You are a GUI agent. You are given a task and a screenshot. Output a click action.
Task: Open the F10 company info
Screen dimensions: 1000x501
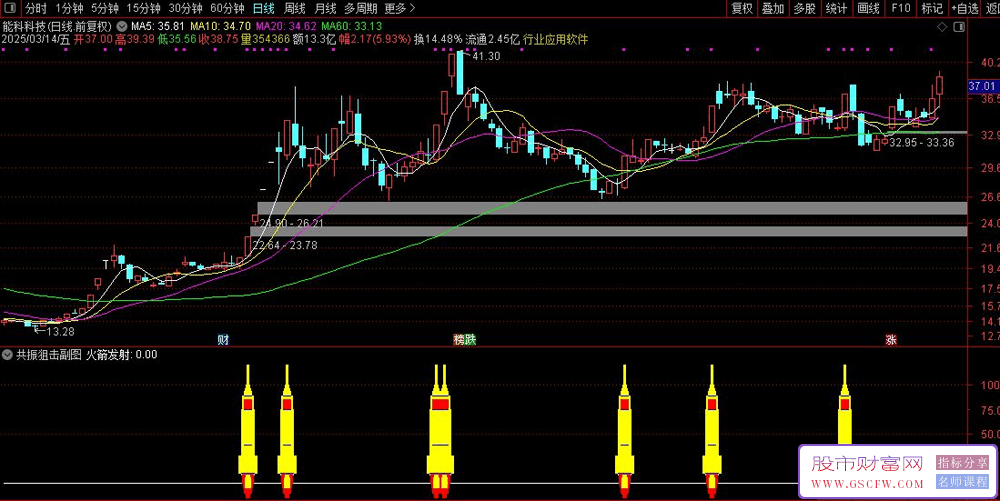pyautogui.click(x=901, y=8)
